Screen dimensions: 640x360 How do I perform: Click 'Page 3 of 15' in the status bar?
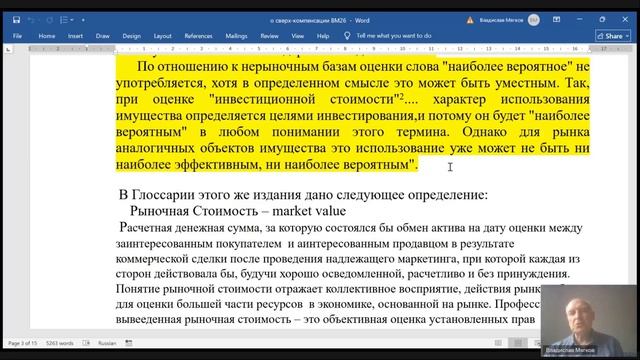click(x=22, y=343)
